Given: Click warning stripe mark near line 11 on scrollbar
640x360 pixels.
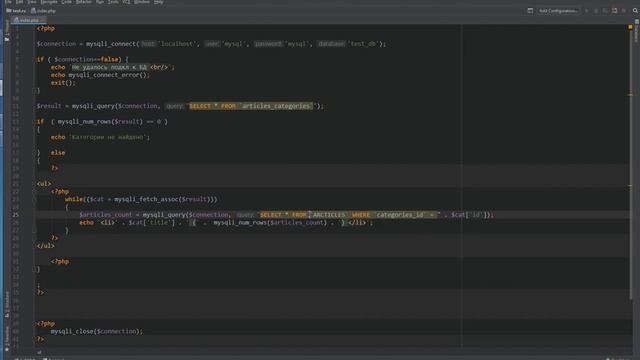Looking at the screenshot, I should (630, 95).
